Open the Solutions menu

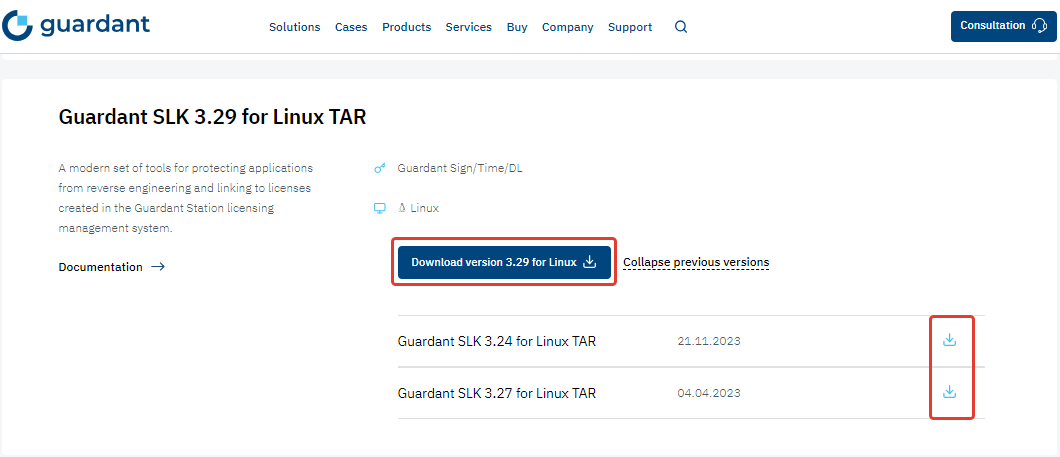294,27
